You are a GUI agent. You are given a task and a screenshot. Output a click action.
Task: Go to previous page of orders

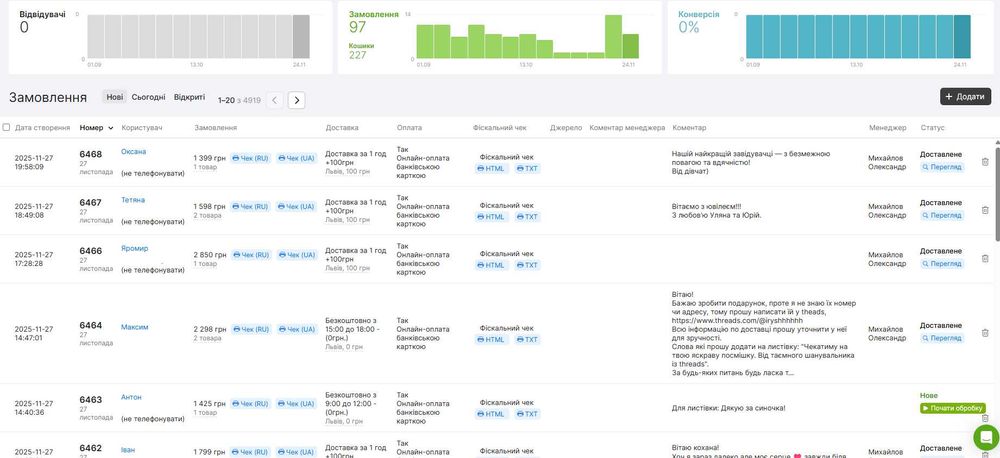275,100
